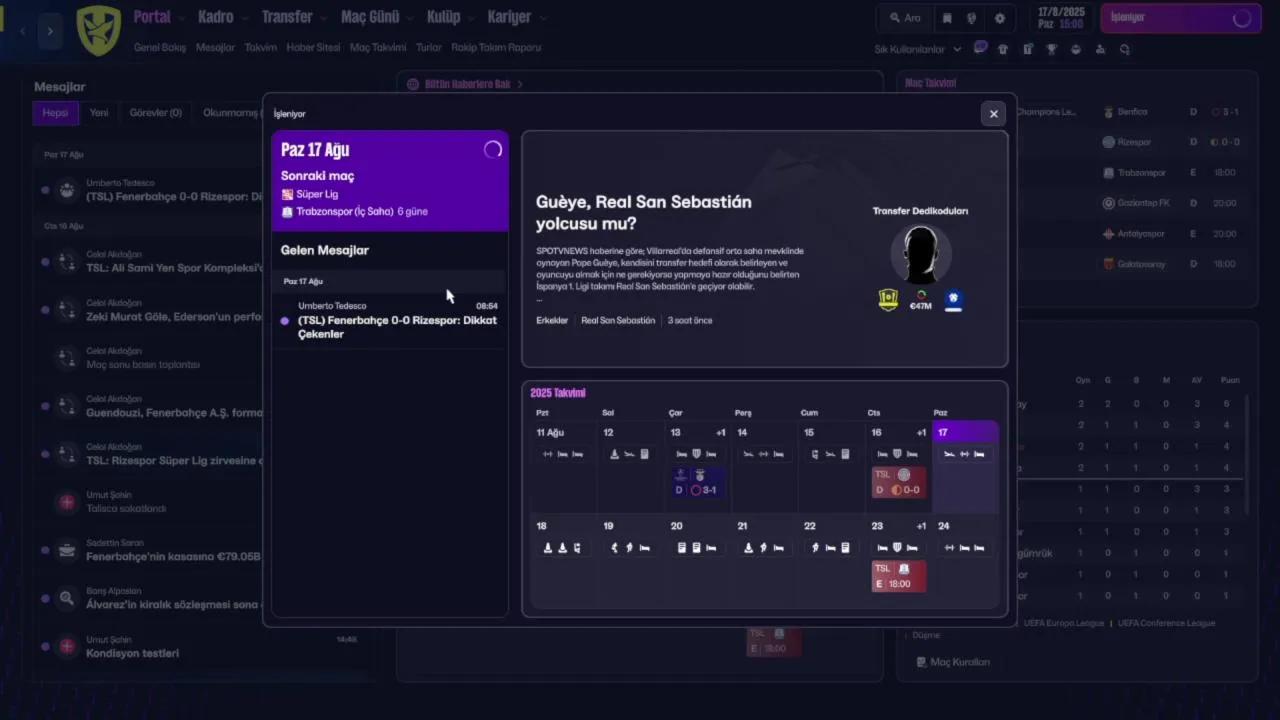Go forward with the right arrow
This screenshot has width=1280, height=720.
click(50, 31)
